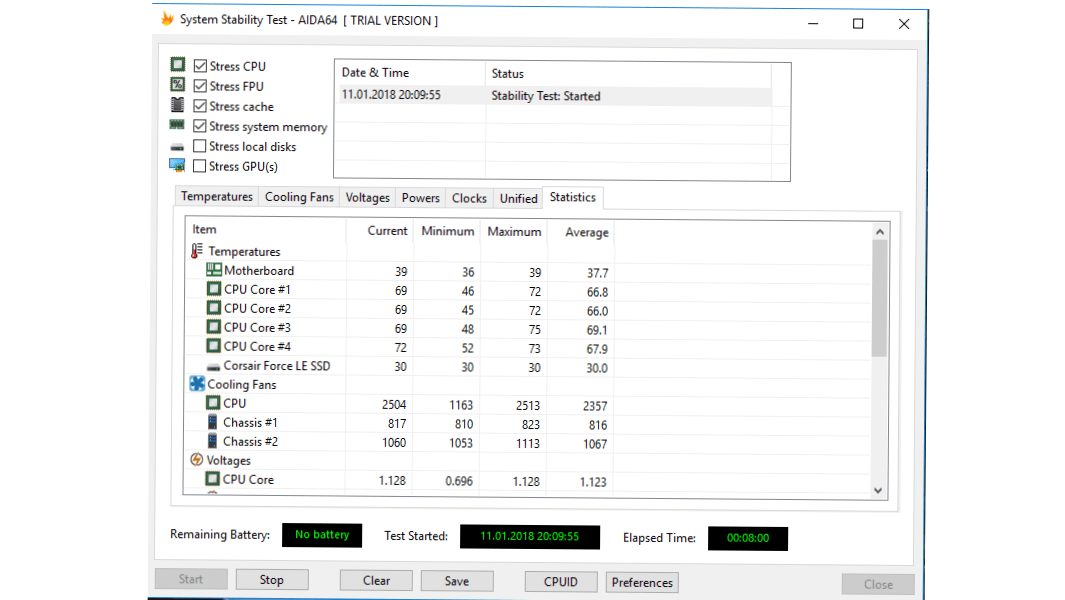Screen dimensions: 1065x600
Task: Open the CPUID panel
Action: tap(561, 582)
